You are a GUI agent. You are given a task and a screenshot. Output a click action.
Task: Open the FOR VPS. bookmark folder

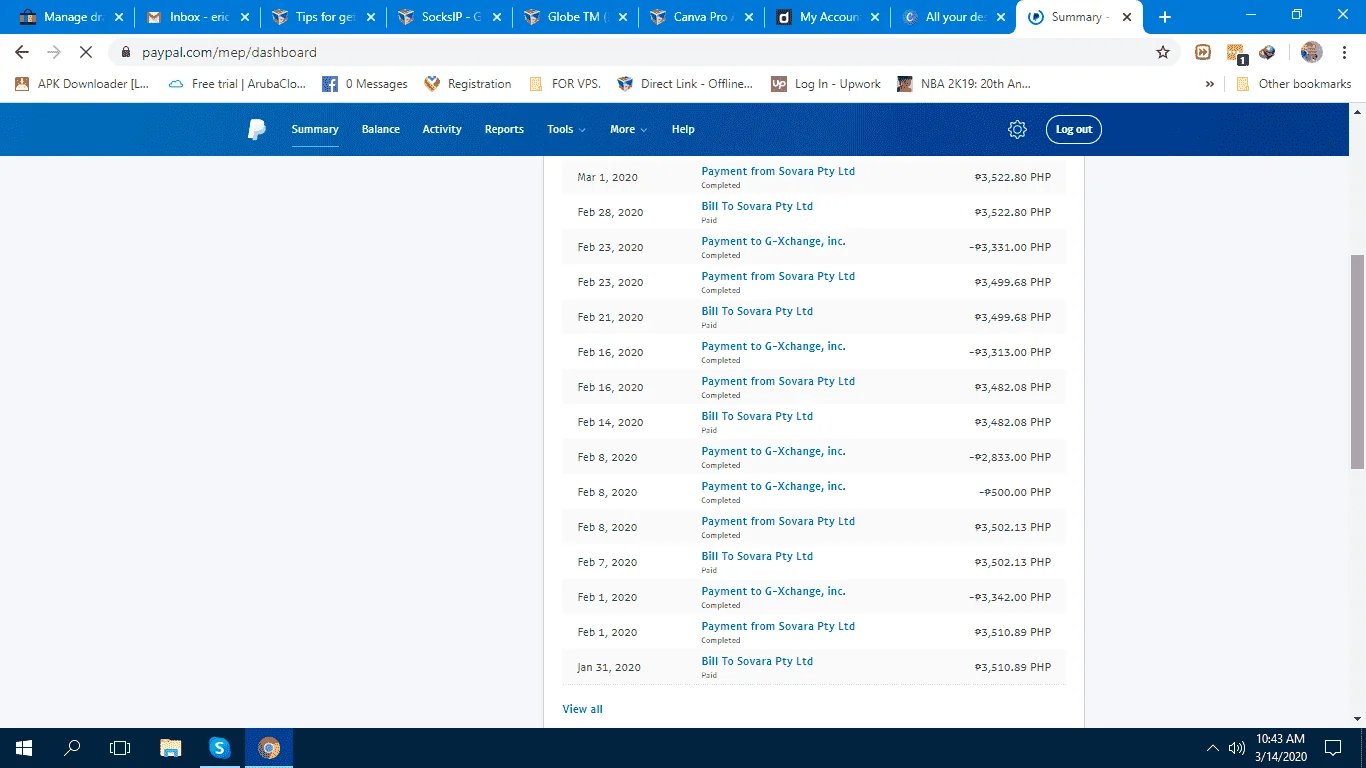click(x=565, y=84)
